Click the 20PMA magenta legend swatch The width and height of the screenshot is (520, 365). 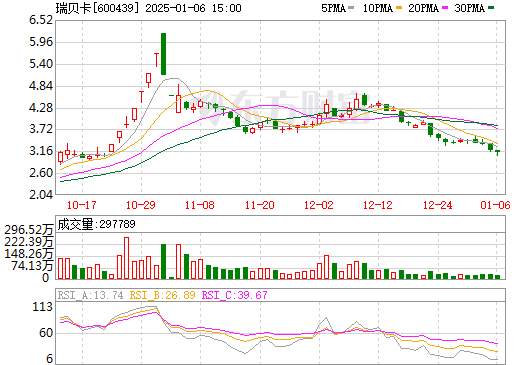click(x=445, y=8)
